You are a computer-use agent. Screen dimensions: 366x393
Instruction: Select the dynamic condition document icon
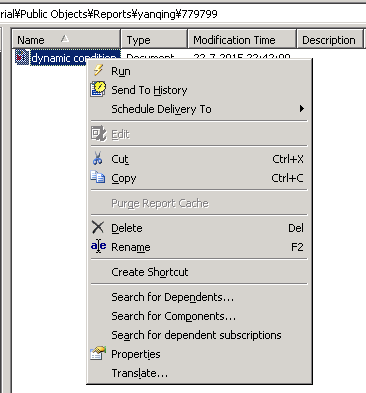(22, 58)
